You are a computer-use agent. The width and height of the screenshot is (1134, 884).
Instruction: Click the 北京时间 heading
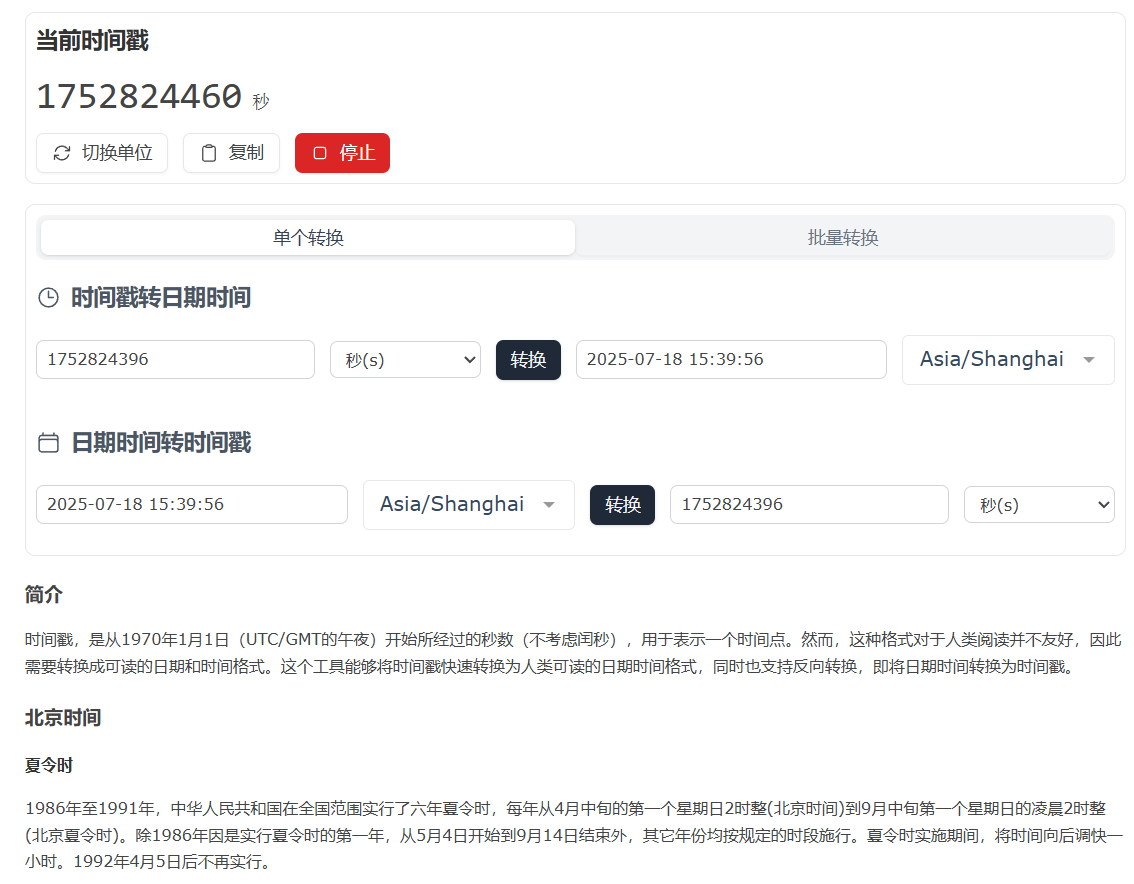[63, 718]
